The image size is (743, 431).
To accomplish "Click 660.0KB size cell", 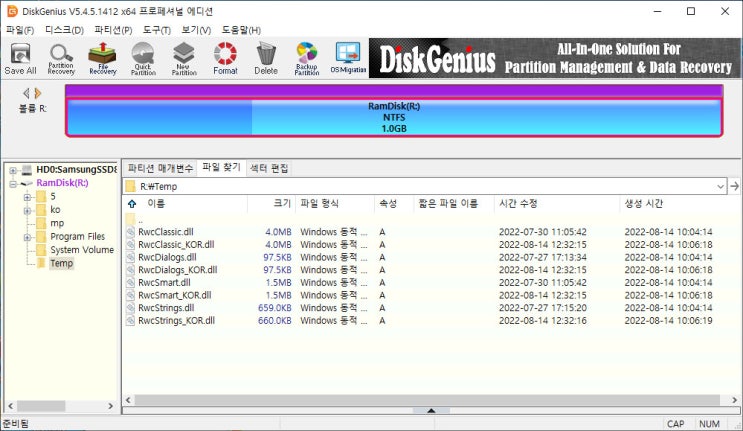I will [x=274, y=321].
